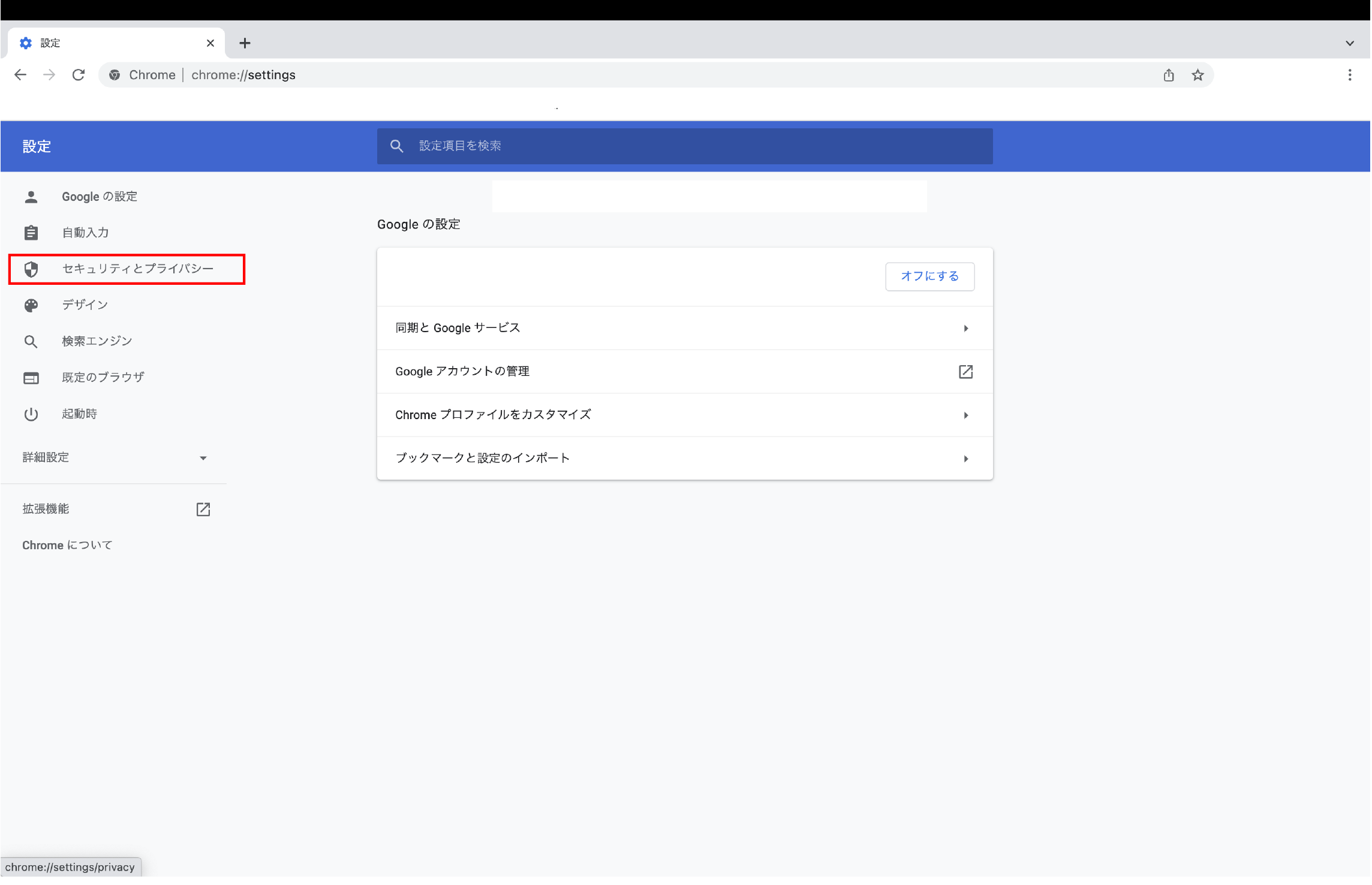Click the gear favicon on 設定 tab

(26, 43)
